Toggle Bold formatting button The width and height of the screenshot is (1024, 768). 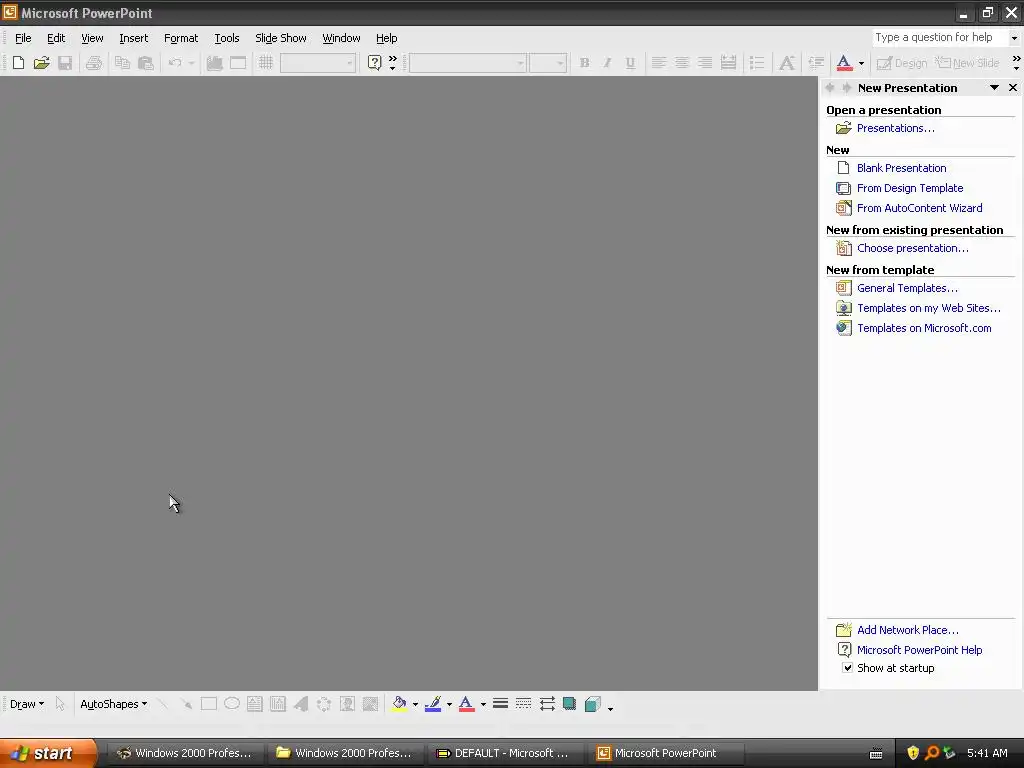[584, 63]
